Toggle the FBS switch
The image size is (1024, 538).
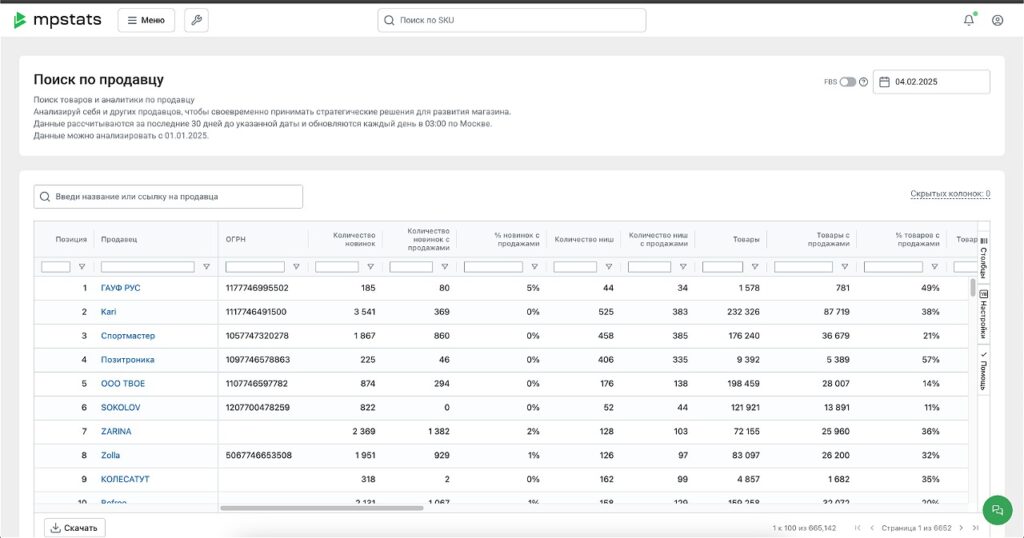pyautogui.click(x=847, y=82)
